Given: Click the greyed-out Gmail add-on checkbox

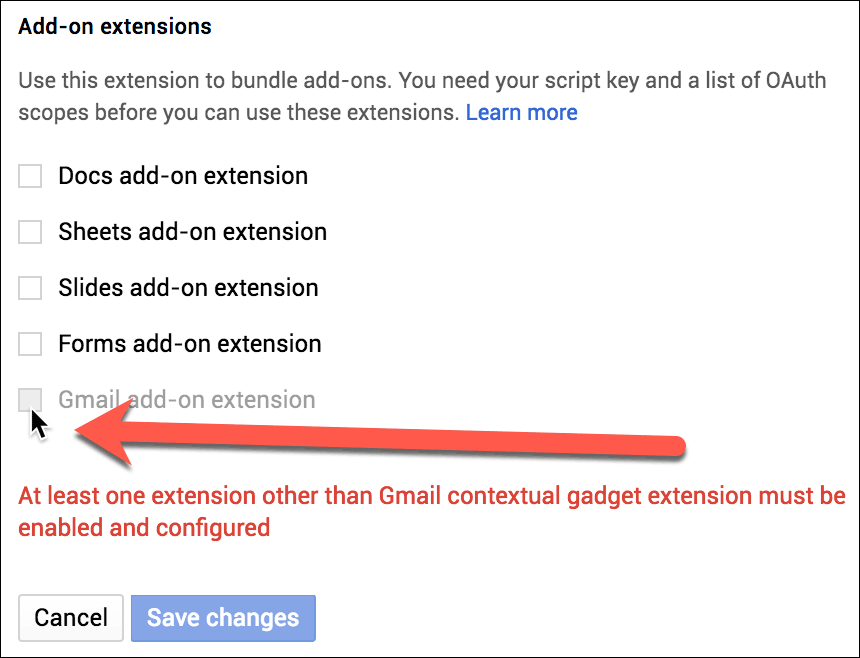Looking at the screenshot, I should tap(30, 400).
